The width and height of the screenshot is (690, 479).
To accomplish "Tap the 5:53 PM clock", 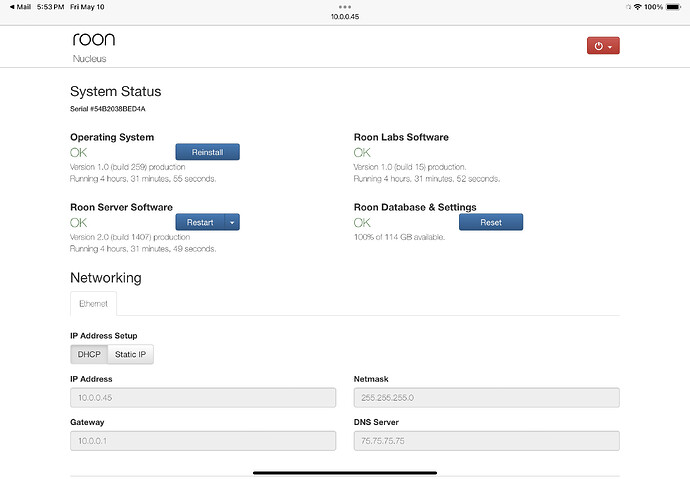I will coord(51,7).
